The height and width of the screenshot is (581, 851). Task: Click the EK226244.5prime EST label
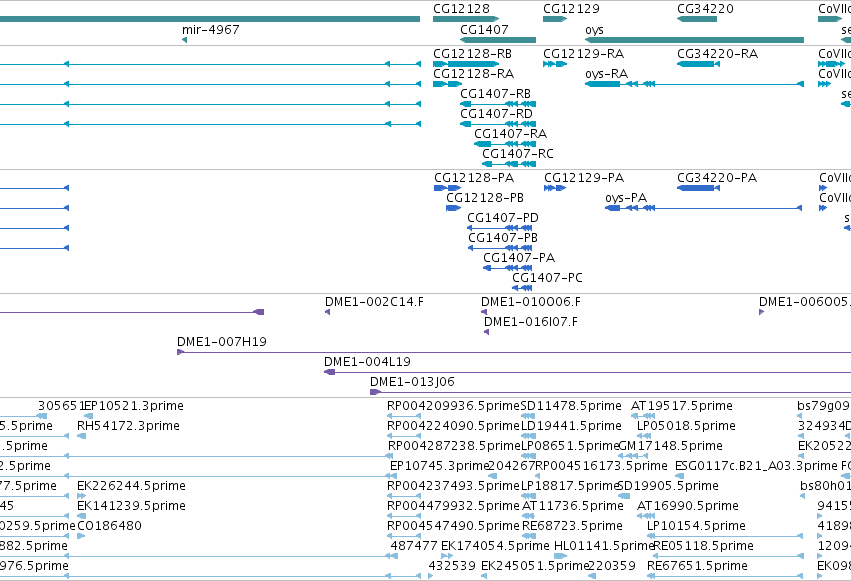(x=131, y=486)
